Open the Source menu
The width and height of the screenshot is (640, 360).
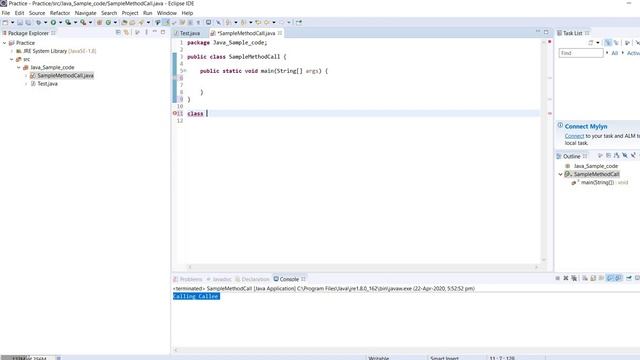[x=37, y=13]
